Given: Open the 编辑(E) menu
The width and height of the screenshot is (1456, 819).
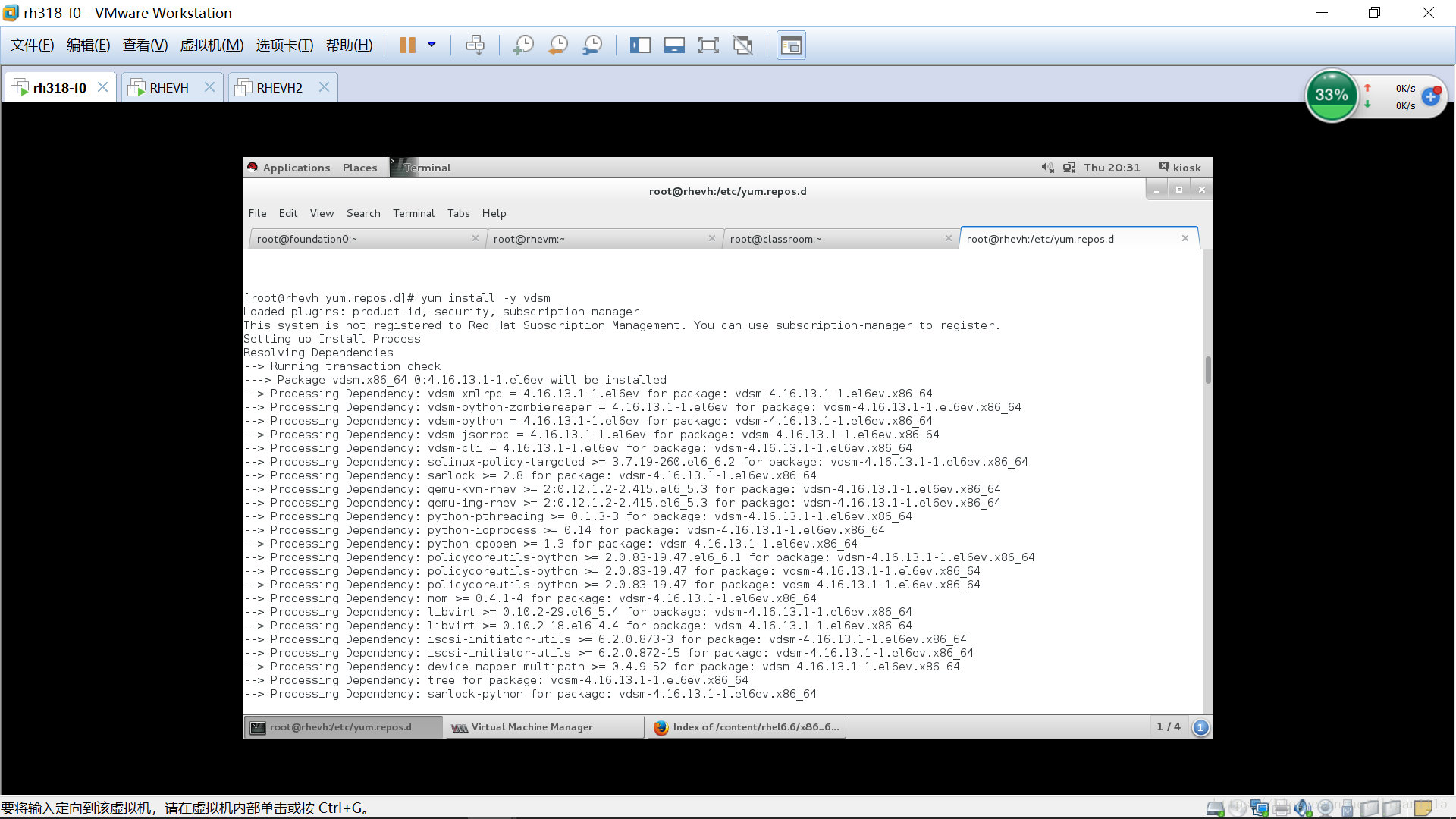Looking at the screenshot, I should click(89, 45).
